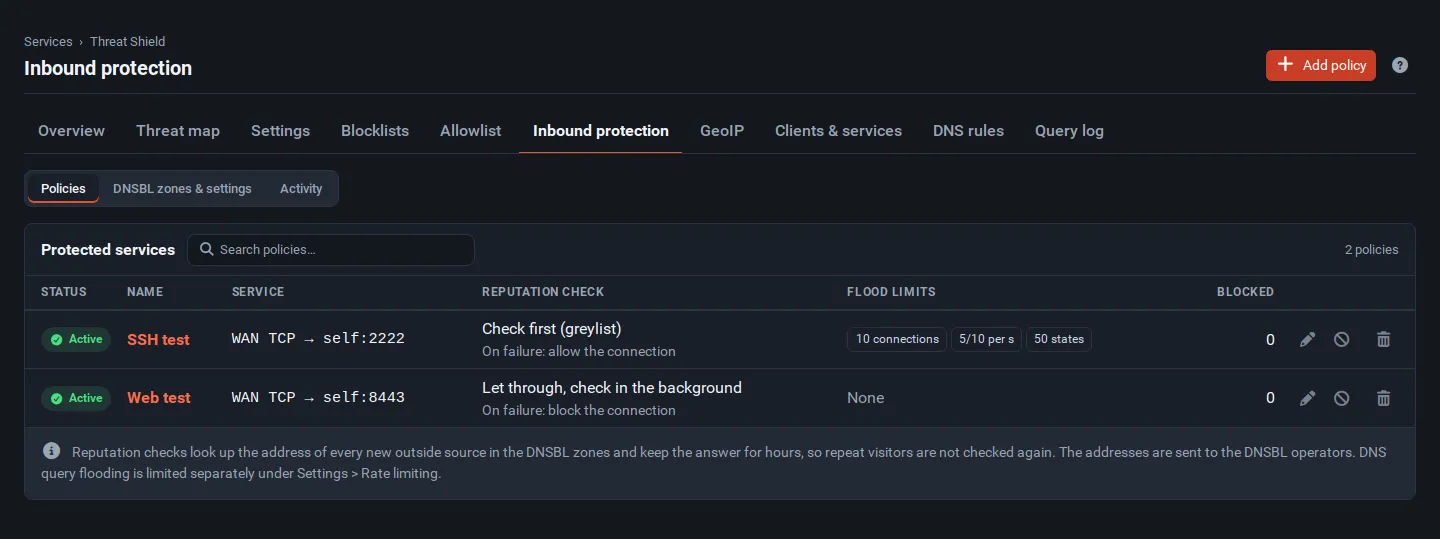Click the Inbound protection page title
The width and height of the screenshot is (1440, 539).
[x=108, y=68]
